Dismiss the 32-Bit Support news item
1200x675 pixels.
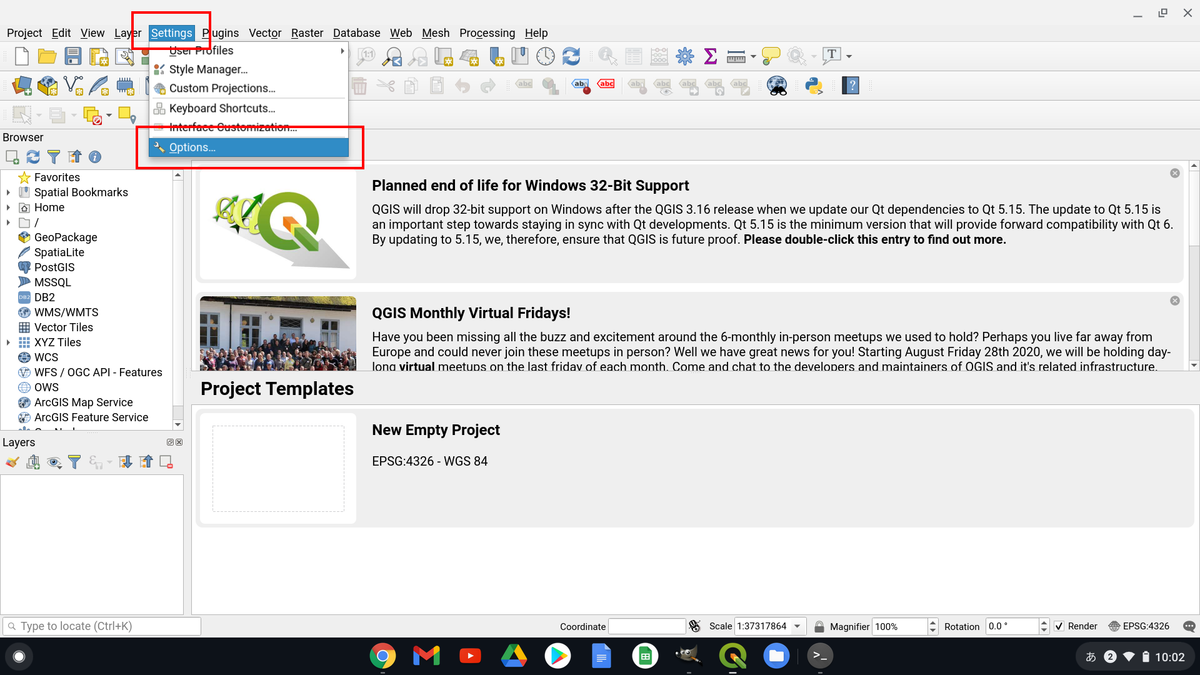click(1175, 173)
